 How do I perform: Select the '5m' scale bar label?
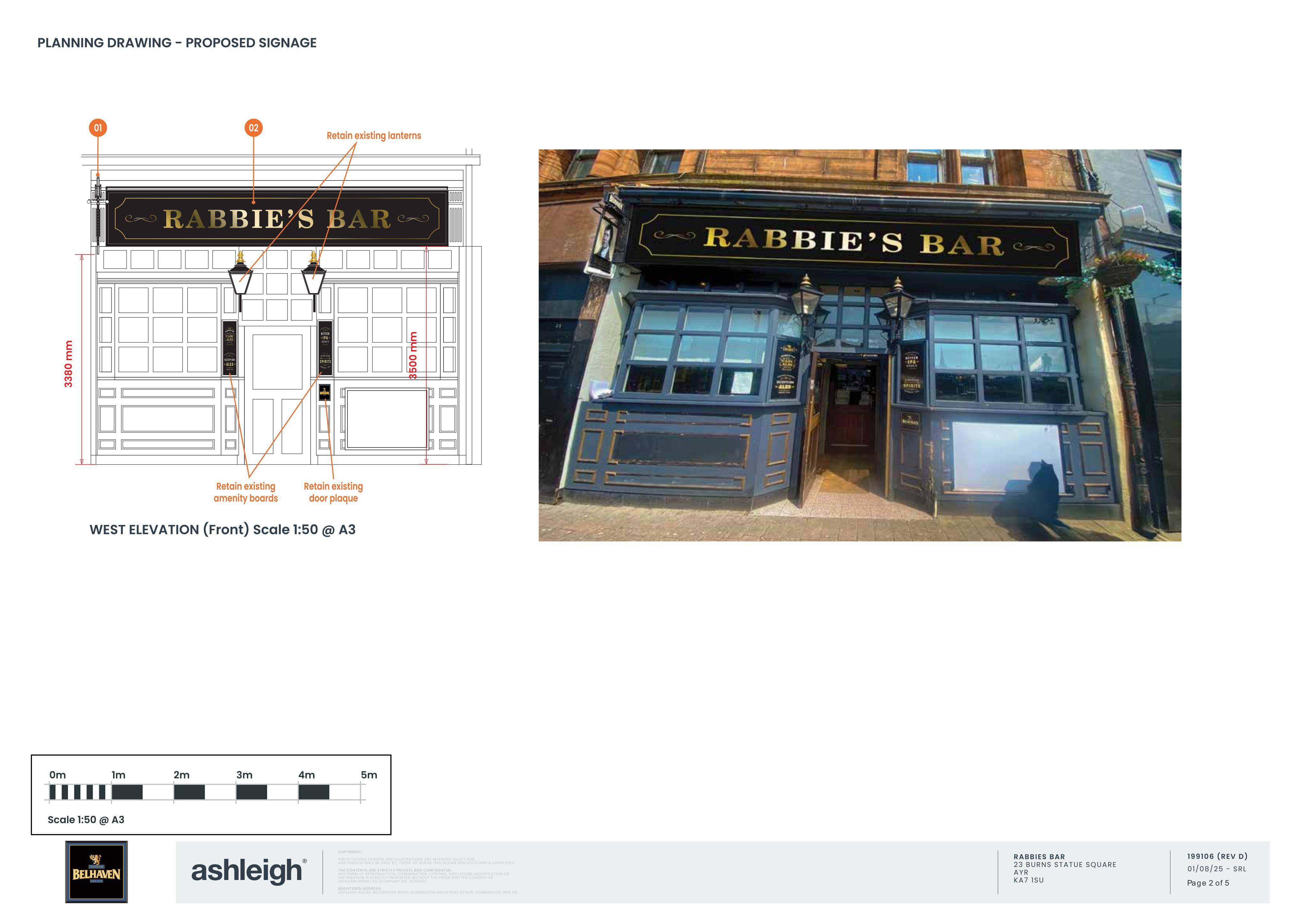click(x=369, y=775)
